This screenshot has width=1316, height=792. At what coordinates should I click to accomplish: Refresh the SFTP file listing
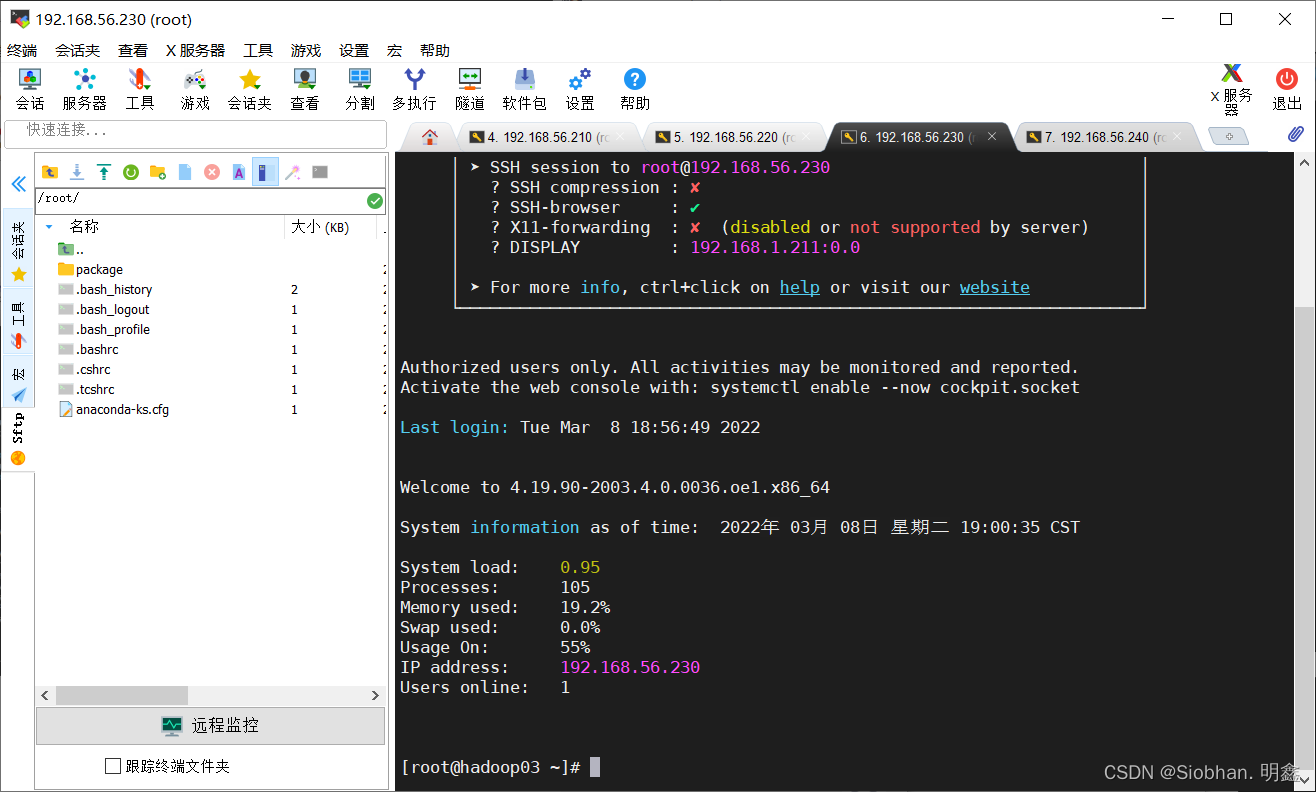(131, 172)
